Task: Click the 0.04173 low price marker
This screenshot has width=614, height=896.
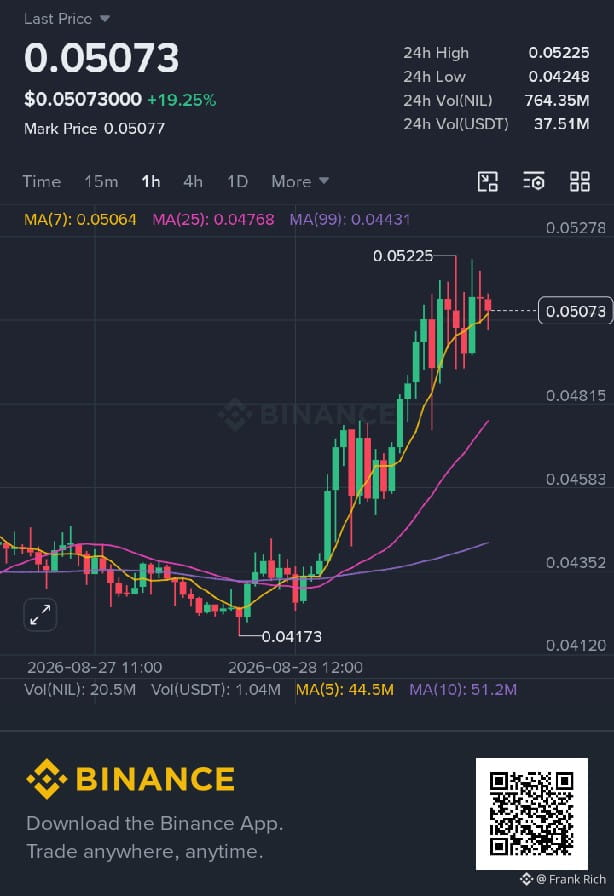Action: (292, 636)
